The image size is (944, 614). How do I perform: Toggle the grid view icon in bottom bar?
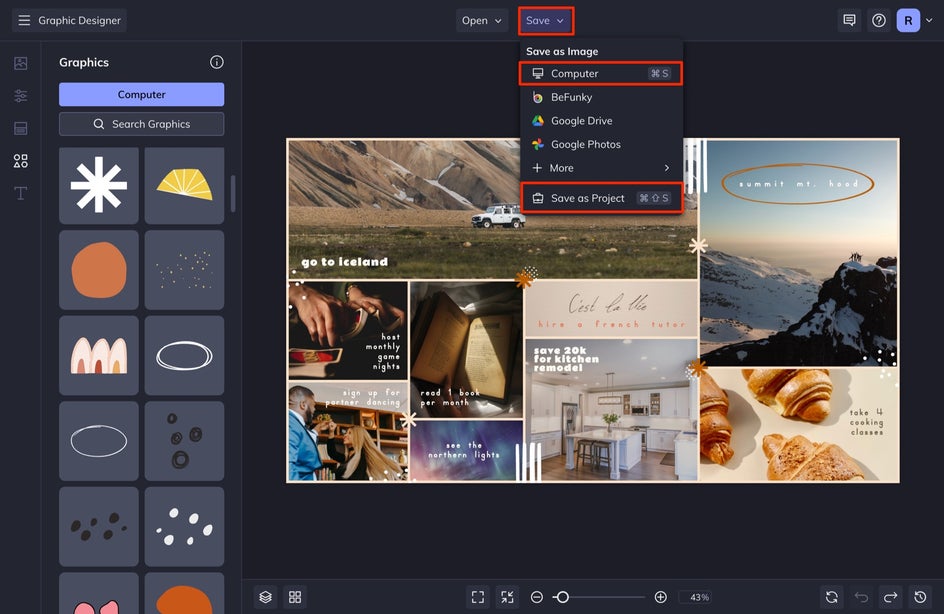(x=295, y=597)
